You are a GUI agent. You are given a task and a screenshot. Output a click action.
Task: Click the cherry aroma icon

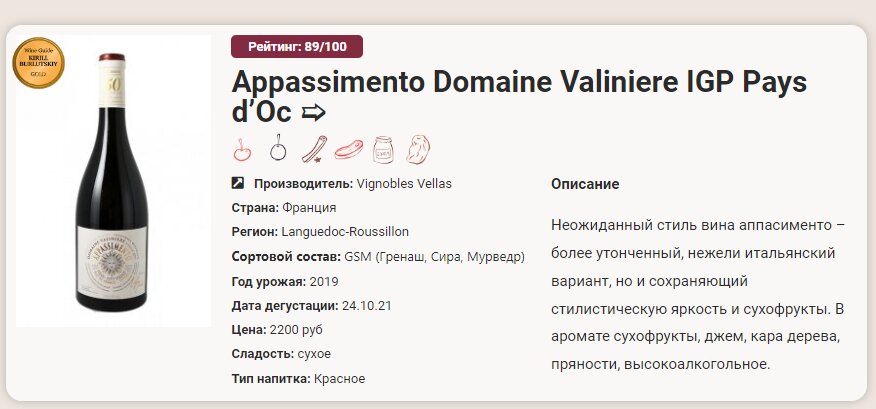242,150
